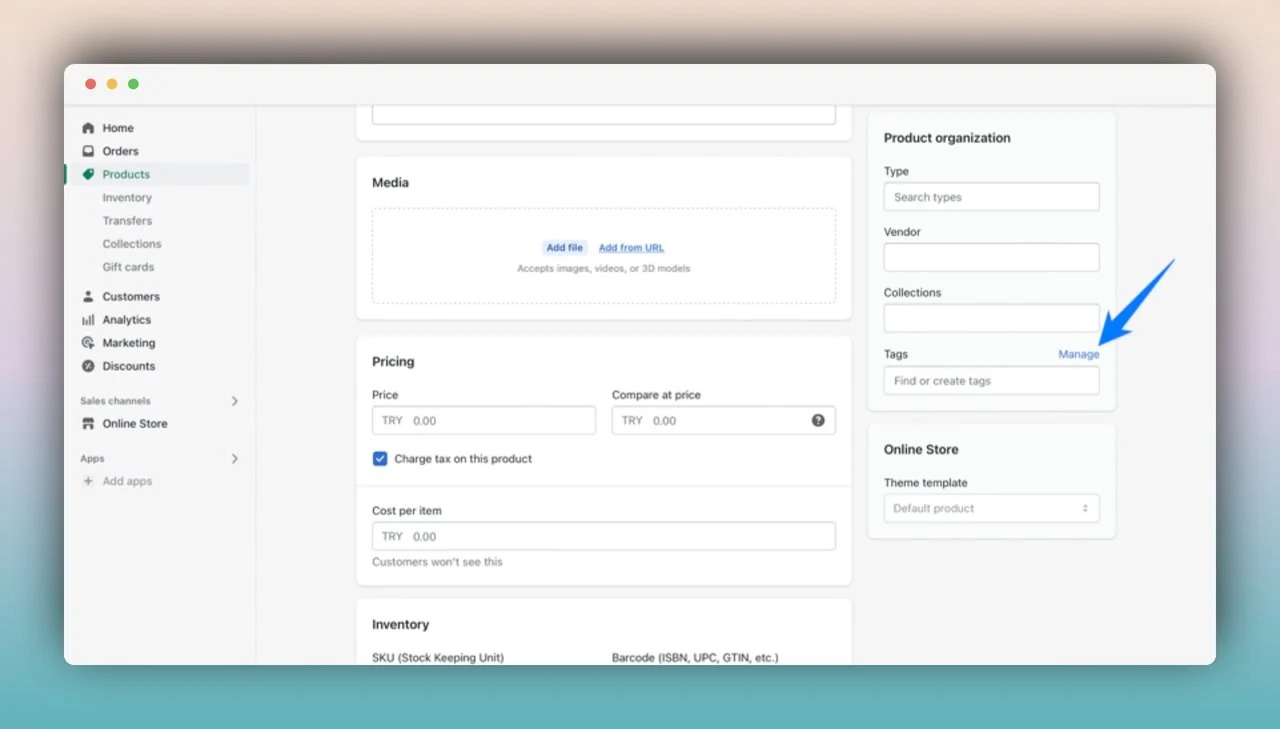The width and height of the screenshot is (1280, 729).
Task: Select Products in the sidebar
Action: (125, 173)
